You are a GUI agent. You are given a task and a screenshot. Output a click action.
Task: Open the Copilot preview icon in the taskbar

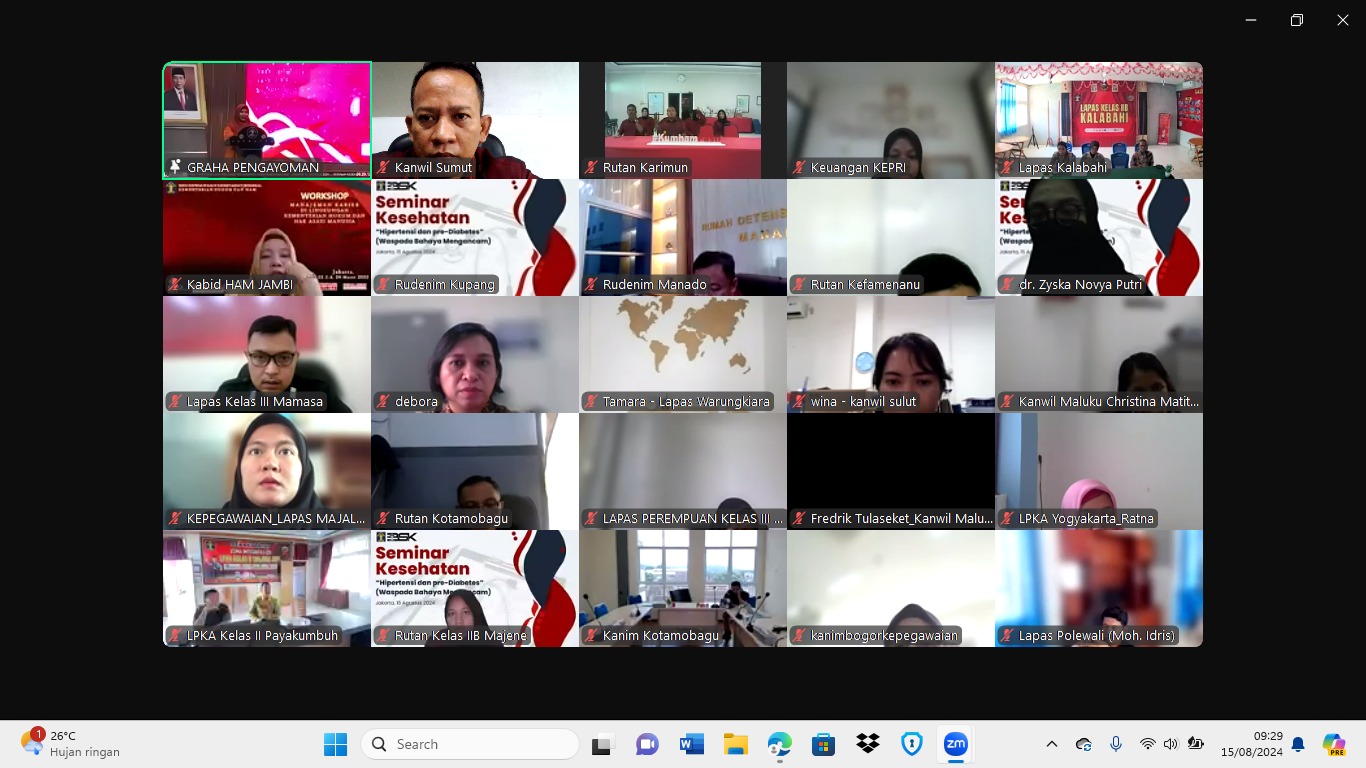1333,744
